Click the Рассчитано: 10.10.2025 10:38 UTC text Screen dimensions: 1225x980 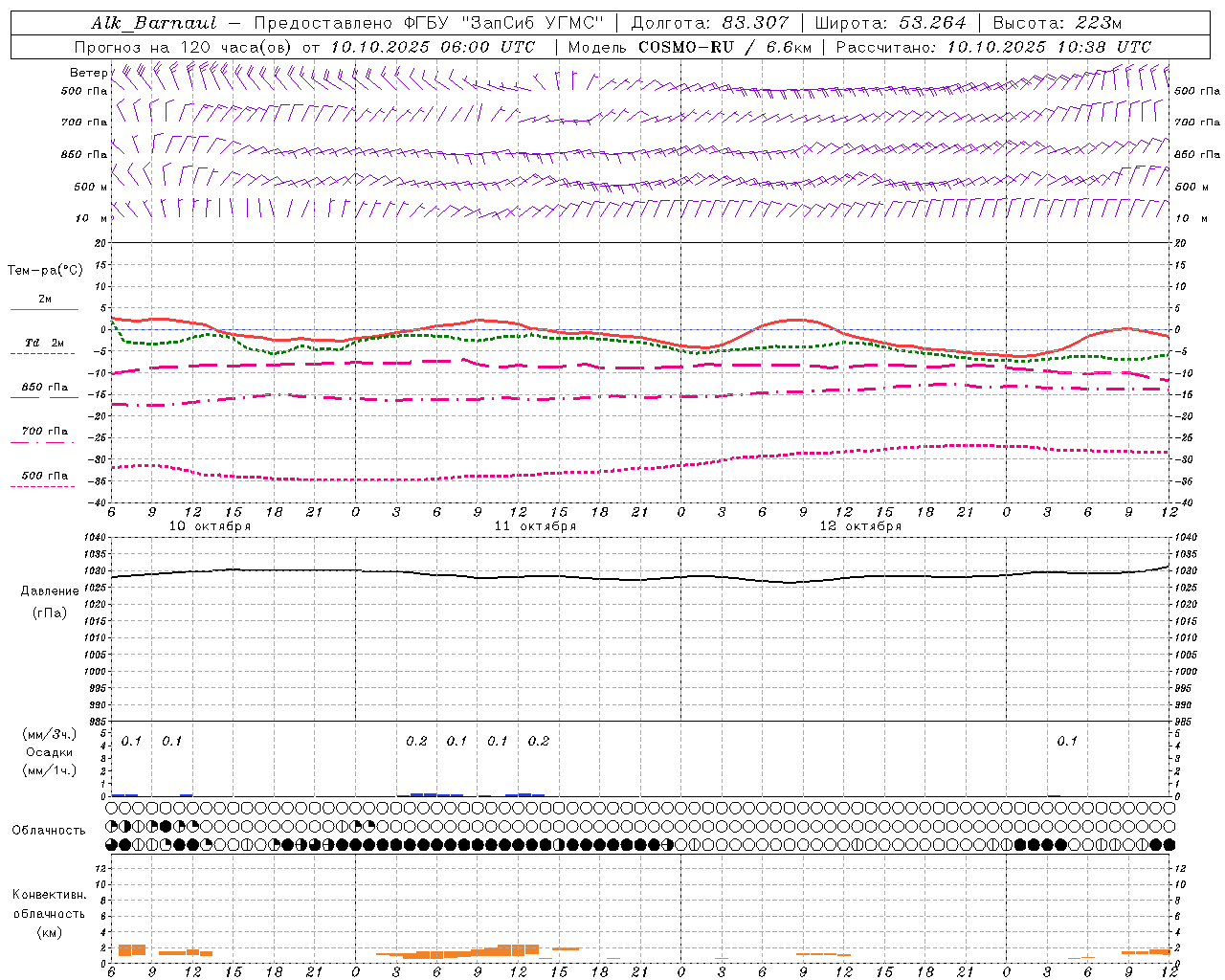(x=993, y=47)
